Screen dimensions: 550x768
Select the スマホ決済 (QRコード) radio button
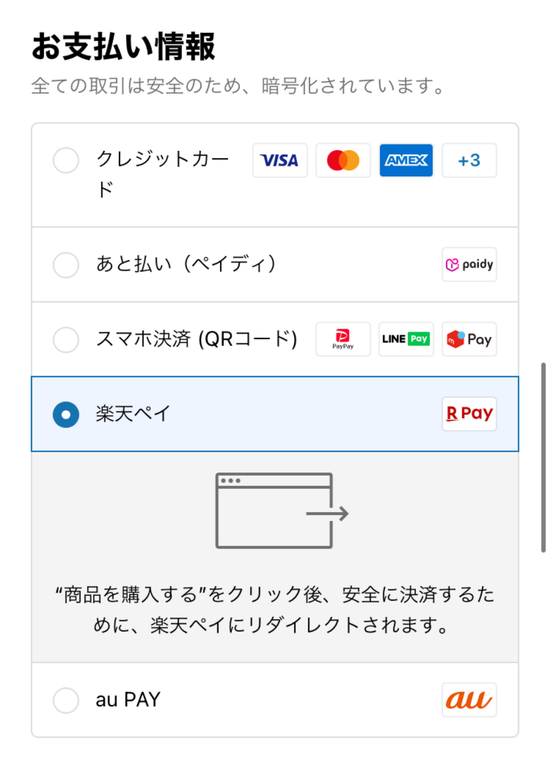tap(66, 339)
